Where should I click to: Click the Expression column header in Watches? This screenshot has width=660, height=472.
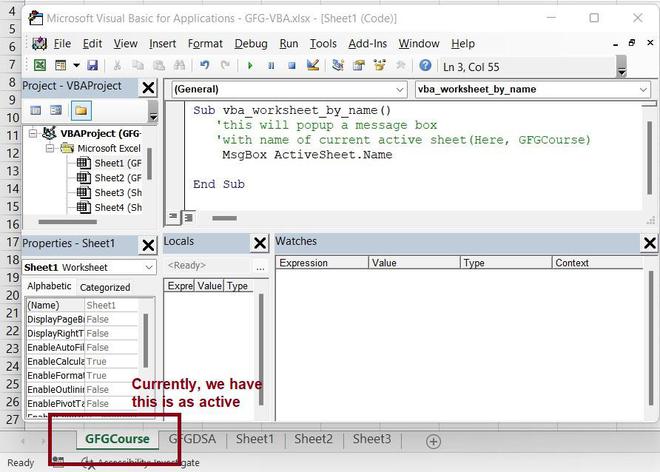coord(322,263)
